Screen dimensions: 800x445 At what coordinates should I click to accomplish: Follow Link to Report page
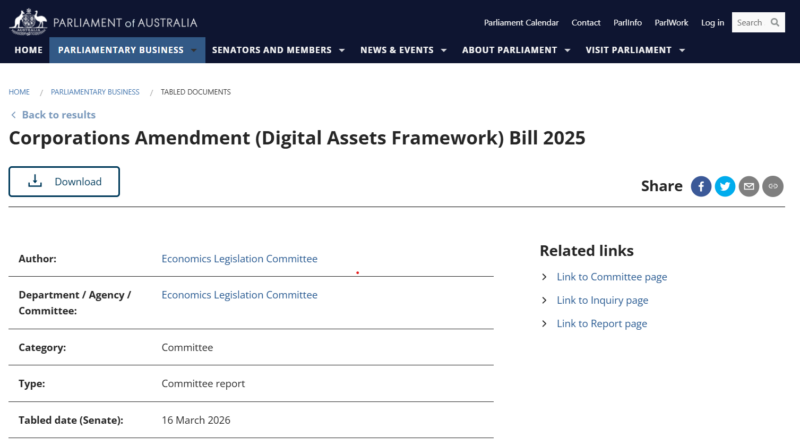pyautogui.click(x=601, y=323)
